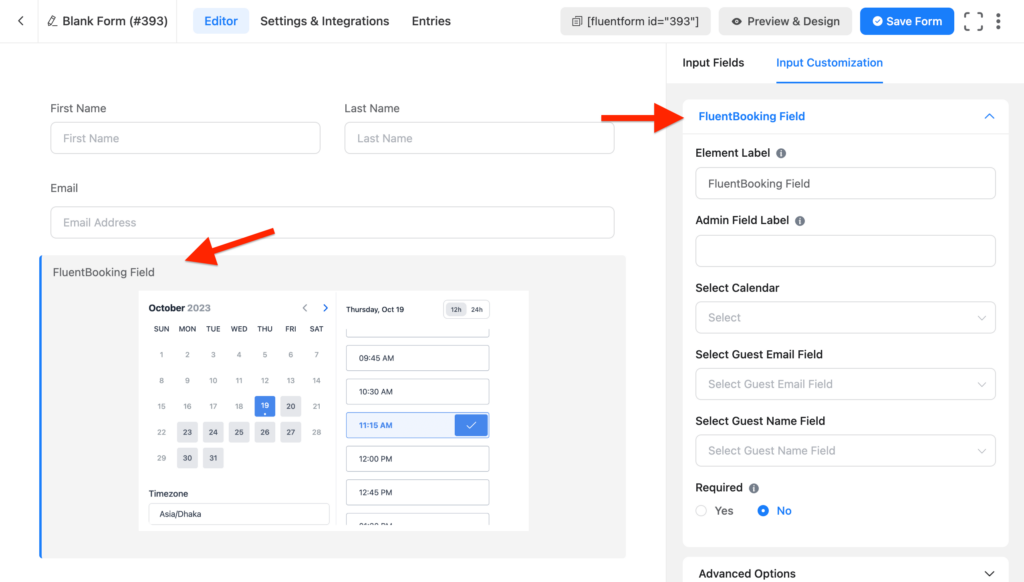Click info icon next to Element Label

[781, 153]
